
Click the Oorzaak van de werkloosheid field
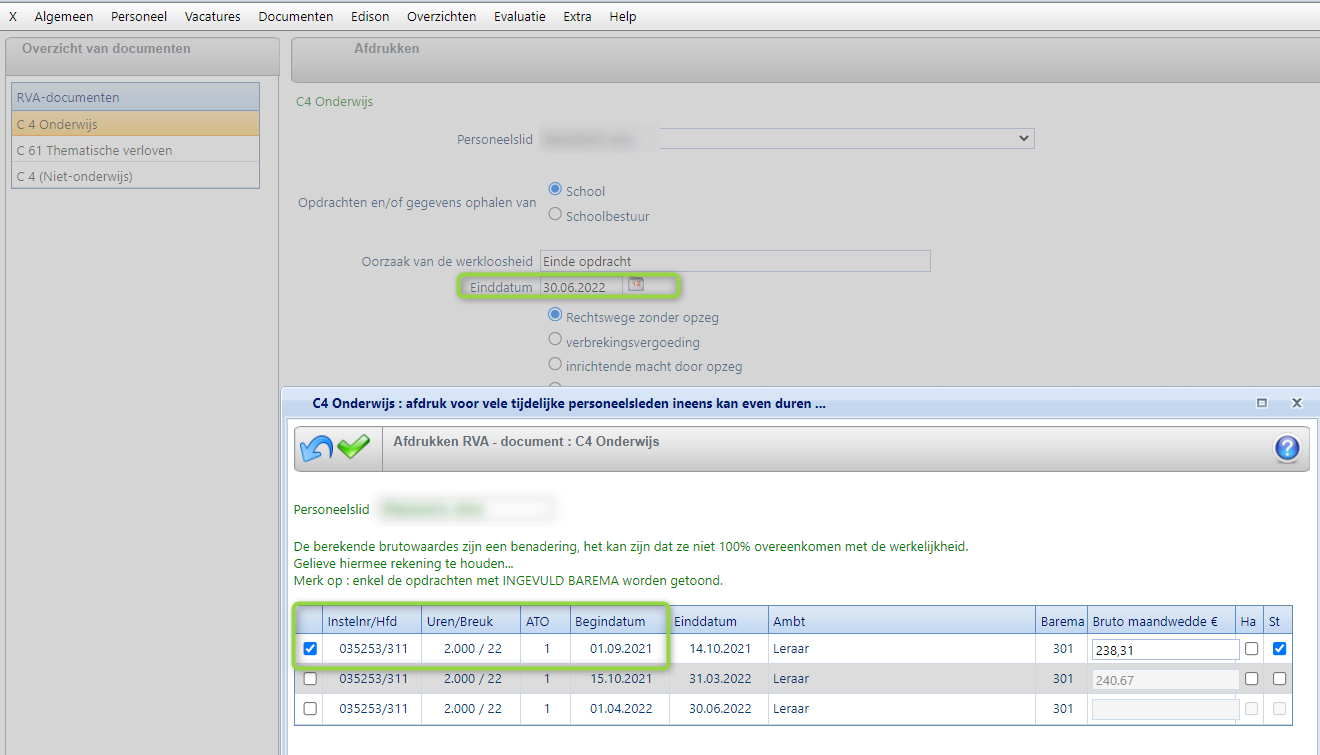pos(735,261)
